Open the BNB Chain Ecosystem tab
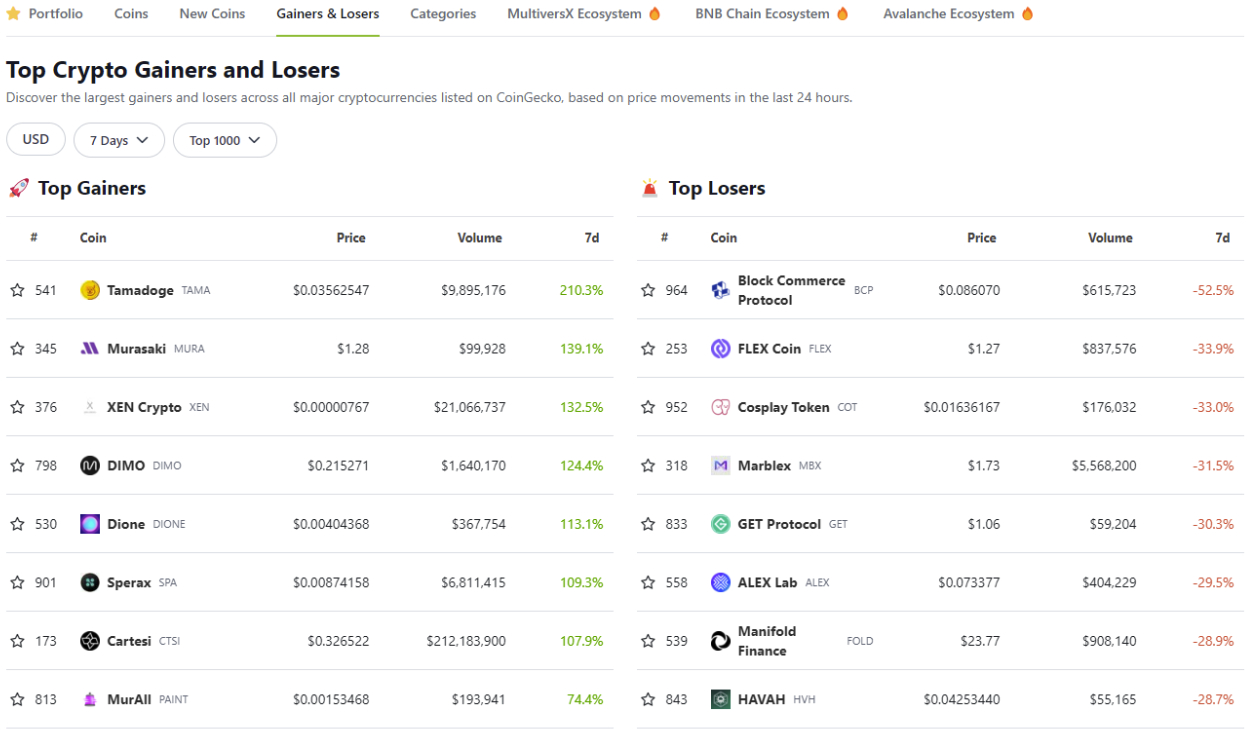The width and height of the screenshot is (1252, 730). tap(772, 14)
